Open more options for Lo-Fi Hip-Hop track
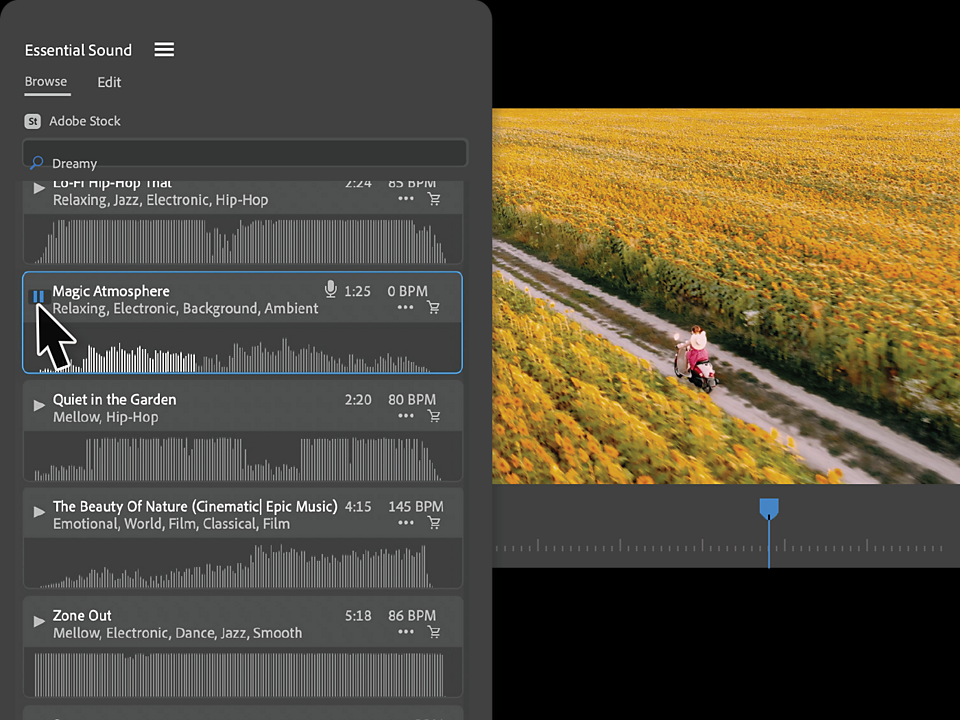The image size is (960, 720). tap(405, 198)
